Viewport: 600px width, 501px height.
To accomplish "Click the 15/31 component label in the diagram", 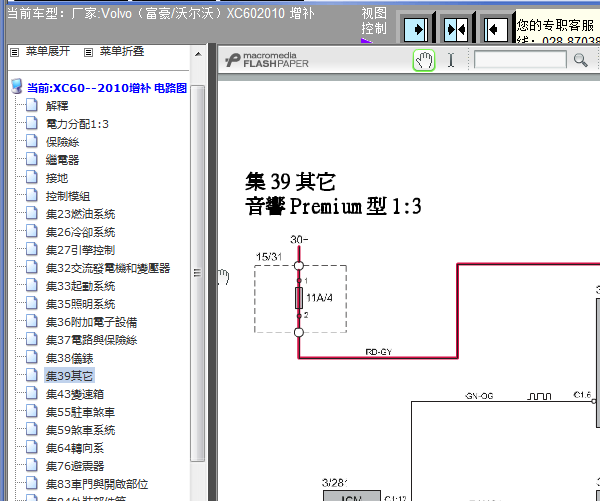I will click(x=269, y=256).
